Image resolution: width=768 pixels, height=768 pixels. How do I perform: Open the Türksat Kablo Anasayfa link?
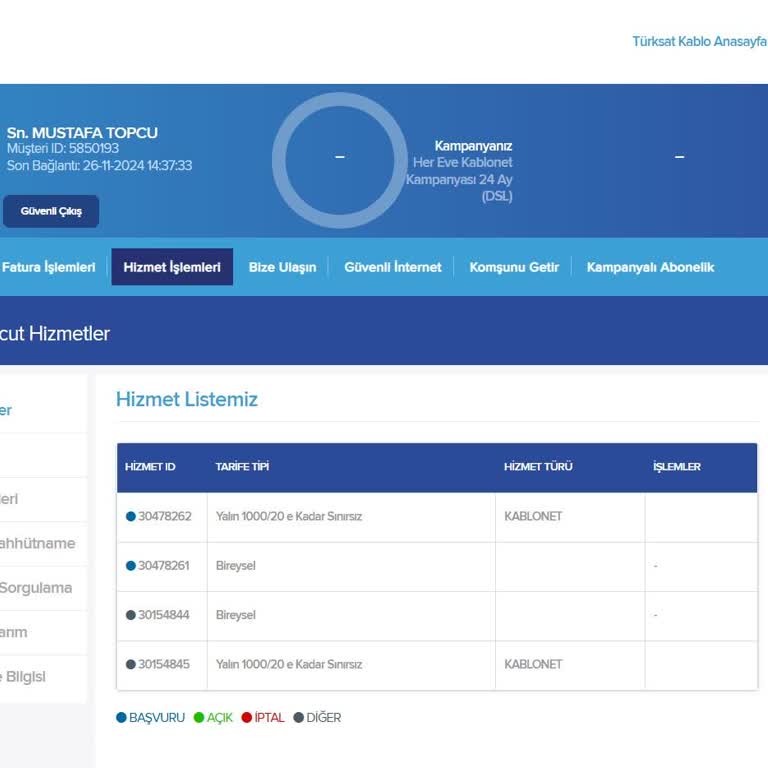pos(699,42)
